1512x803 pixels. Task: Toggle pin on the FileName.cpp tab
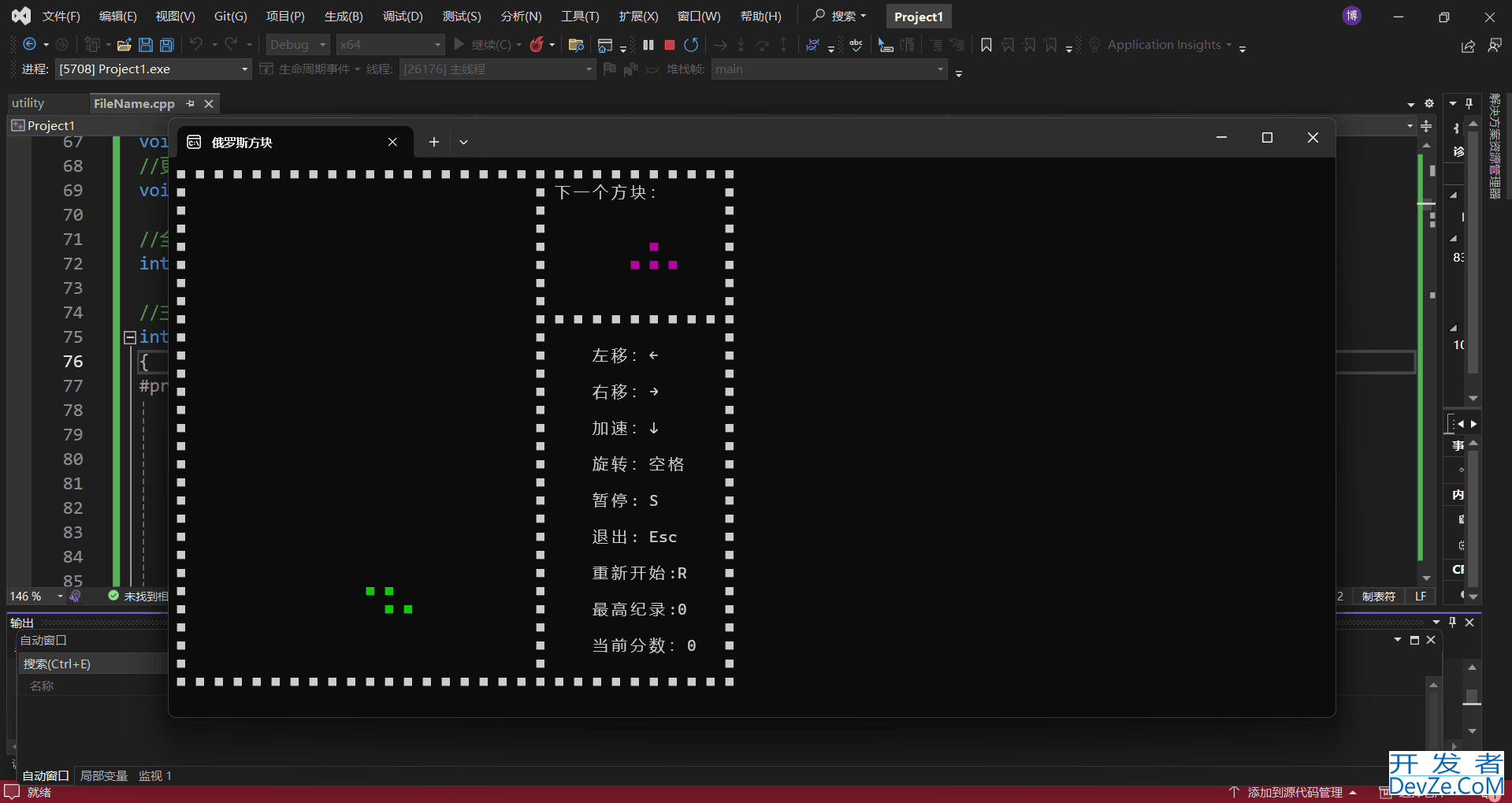[x=190, y=104]
